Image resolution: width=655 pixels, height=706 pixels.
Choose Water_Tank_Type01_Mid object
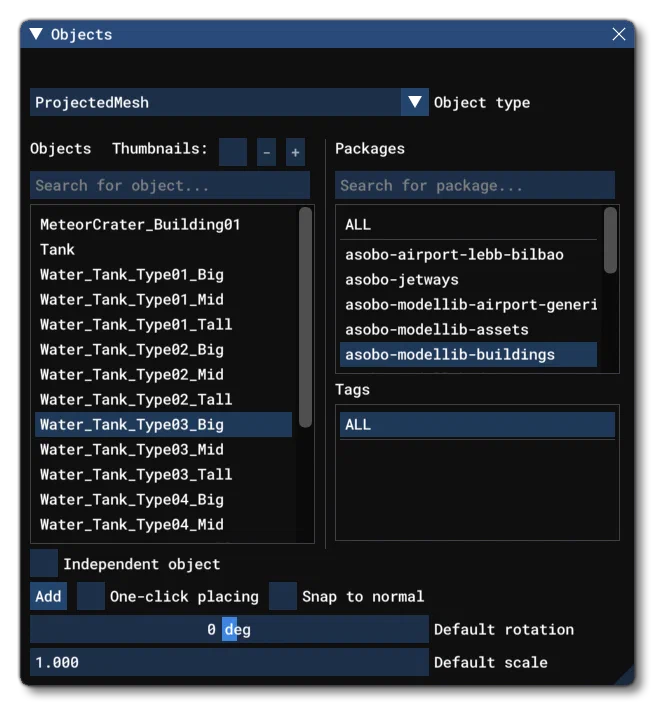163,299
